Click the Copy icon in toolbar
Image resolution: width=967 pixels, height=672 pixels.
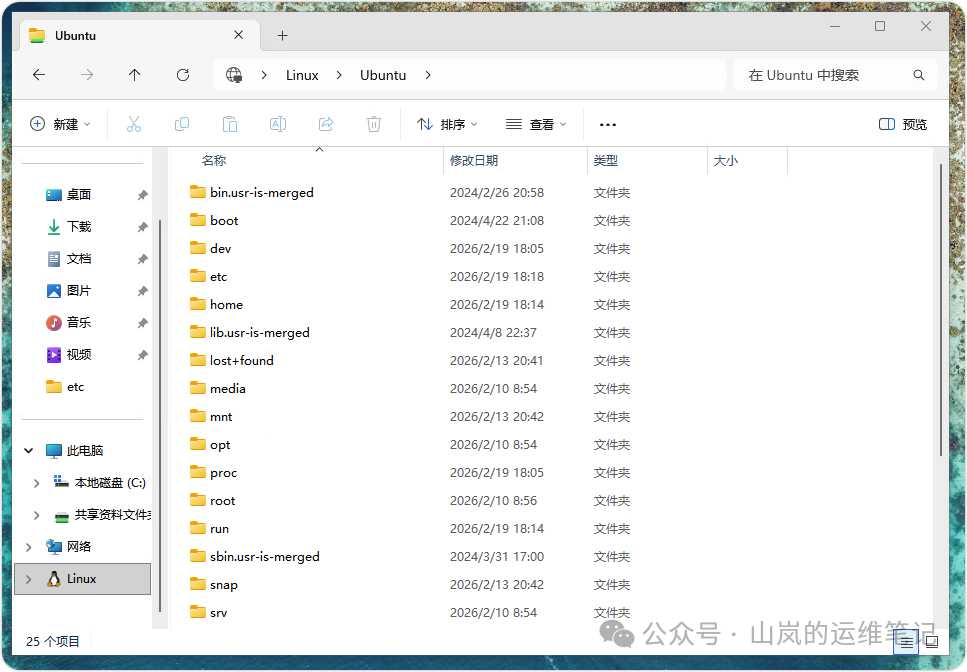pos(182,125)
